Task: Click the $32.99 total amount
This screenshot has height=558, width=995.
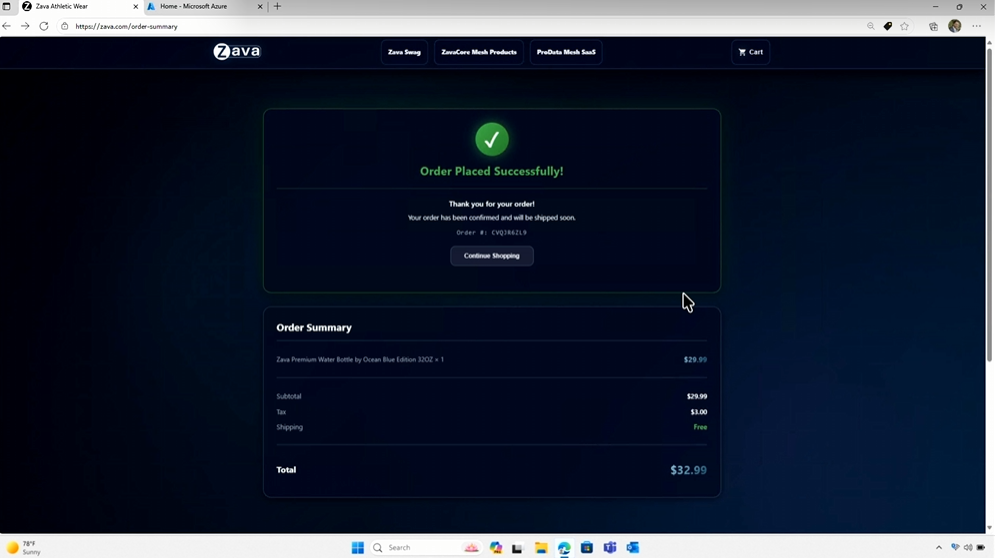Action: tap(689, 470)
